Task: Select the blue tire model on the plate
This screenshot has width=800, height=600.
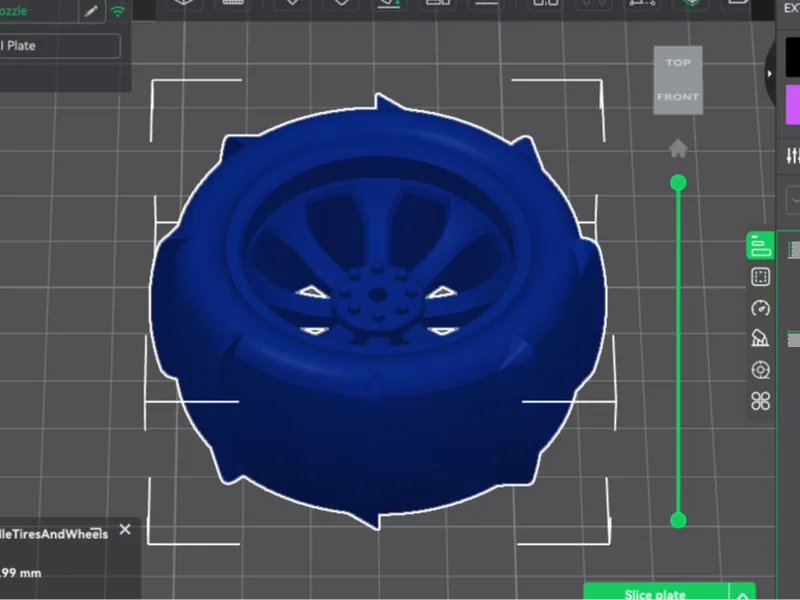Action: [x=378, y=311]
